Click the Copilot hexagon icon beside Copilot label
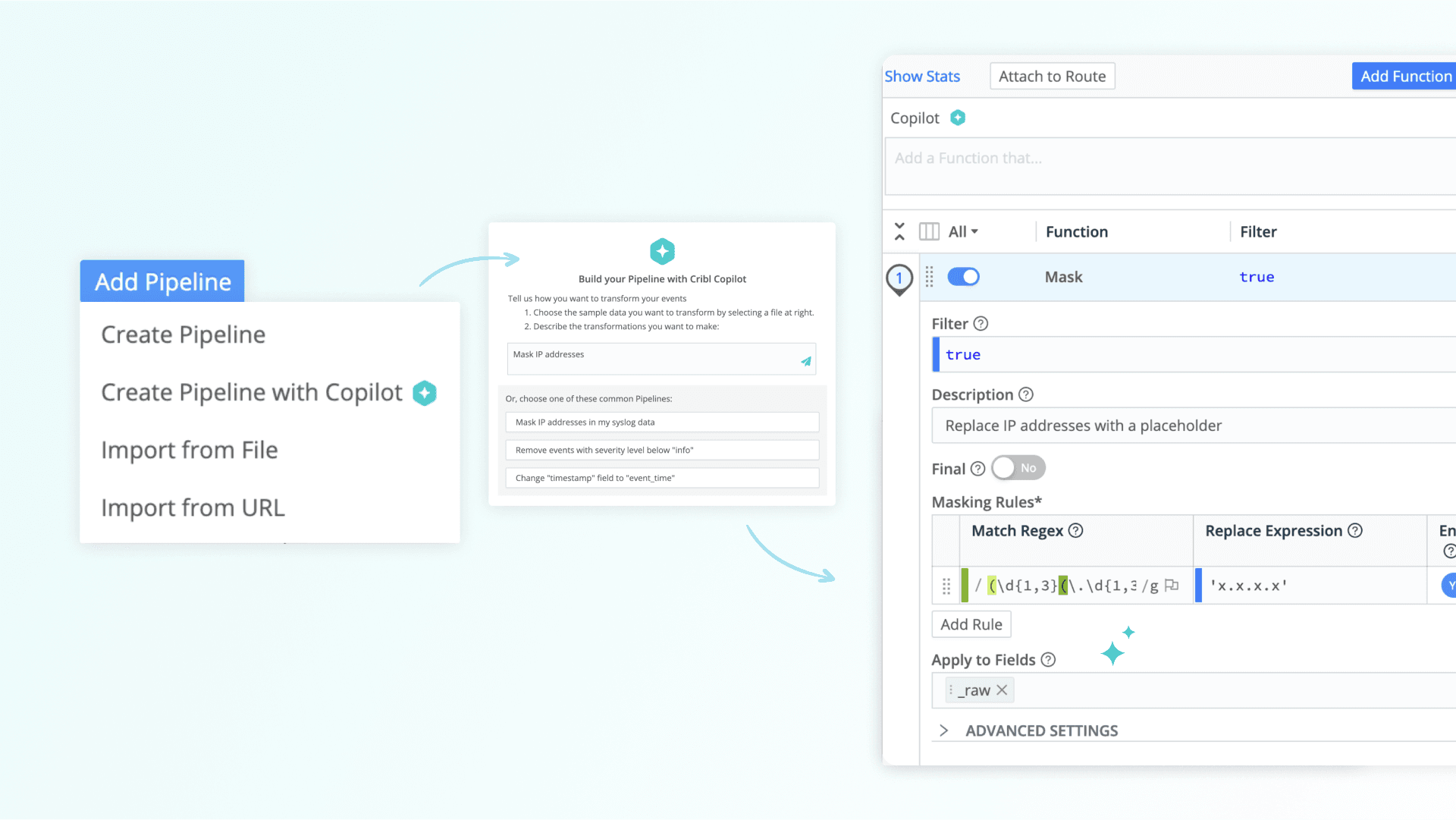The image size is (1456, 820). coord(958,118)
